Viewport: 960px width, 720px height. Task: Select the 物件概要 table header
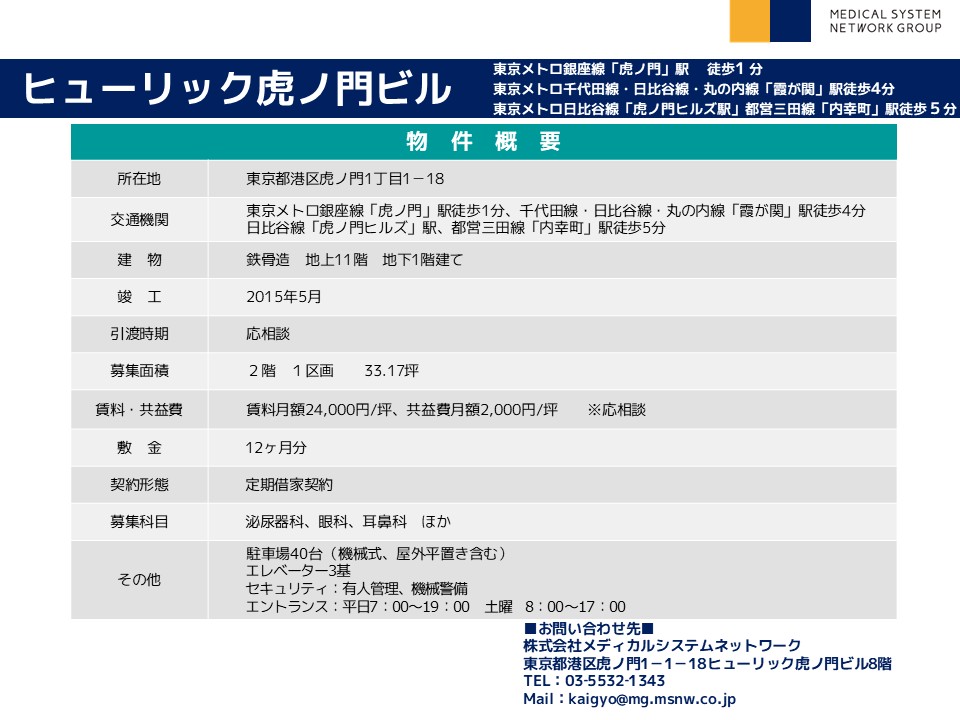pos(484,142)
